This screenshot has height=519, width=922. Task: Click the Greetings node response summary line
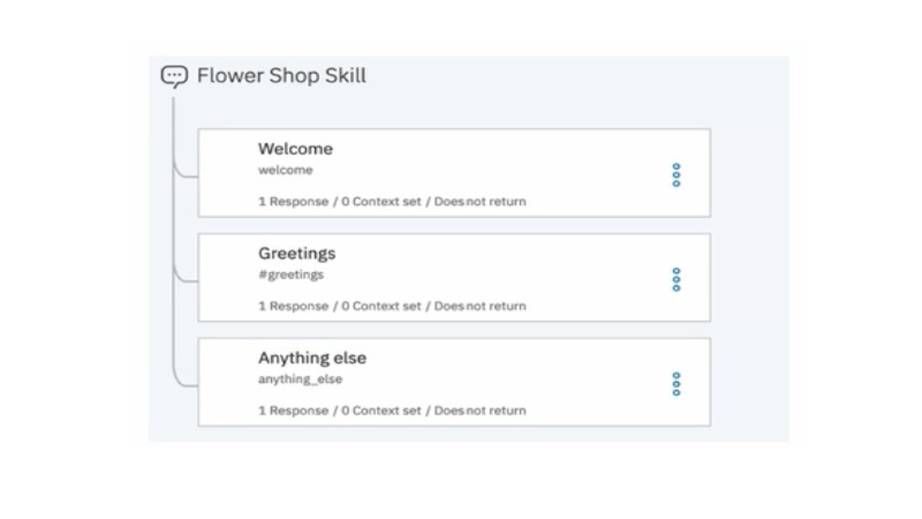tap(392, 306)
